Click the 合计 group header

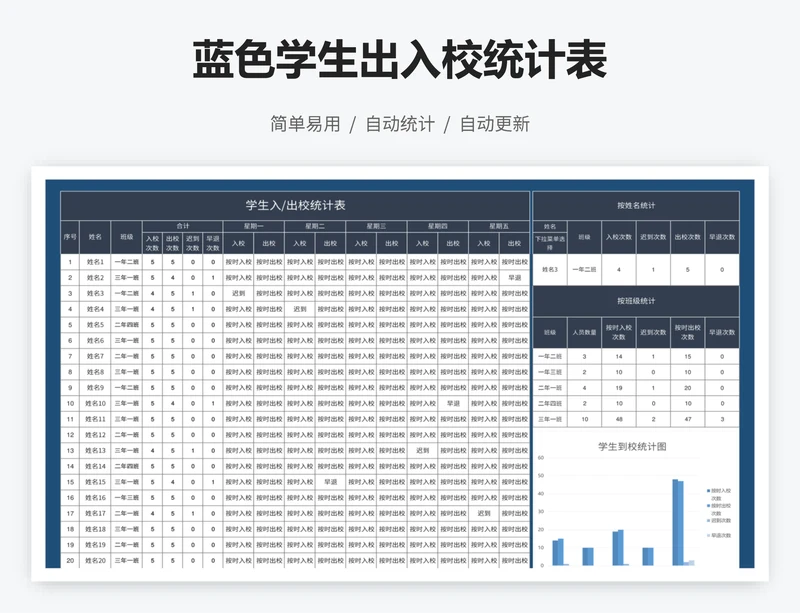(183, 226)
